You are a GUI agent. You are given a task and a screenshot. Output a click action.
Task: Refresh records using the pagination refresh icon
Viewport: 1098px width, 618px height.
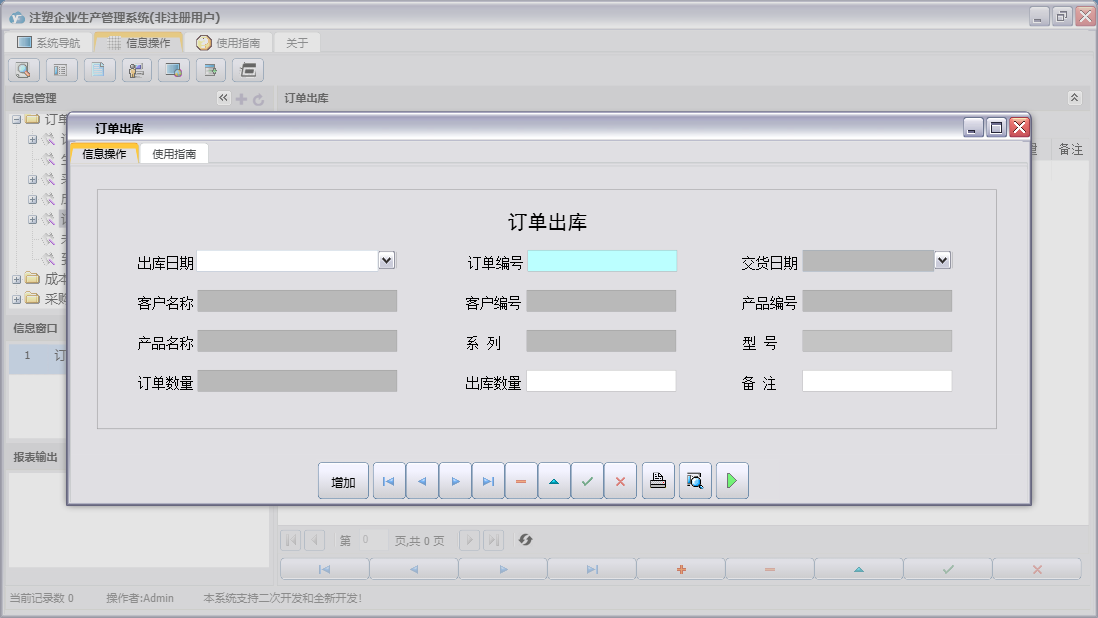pyautogui.click(x=527, y=540)
